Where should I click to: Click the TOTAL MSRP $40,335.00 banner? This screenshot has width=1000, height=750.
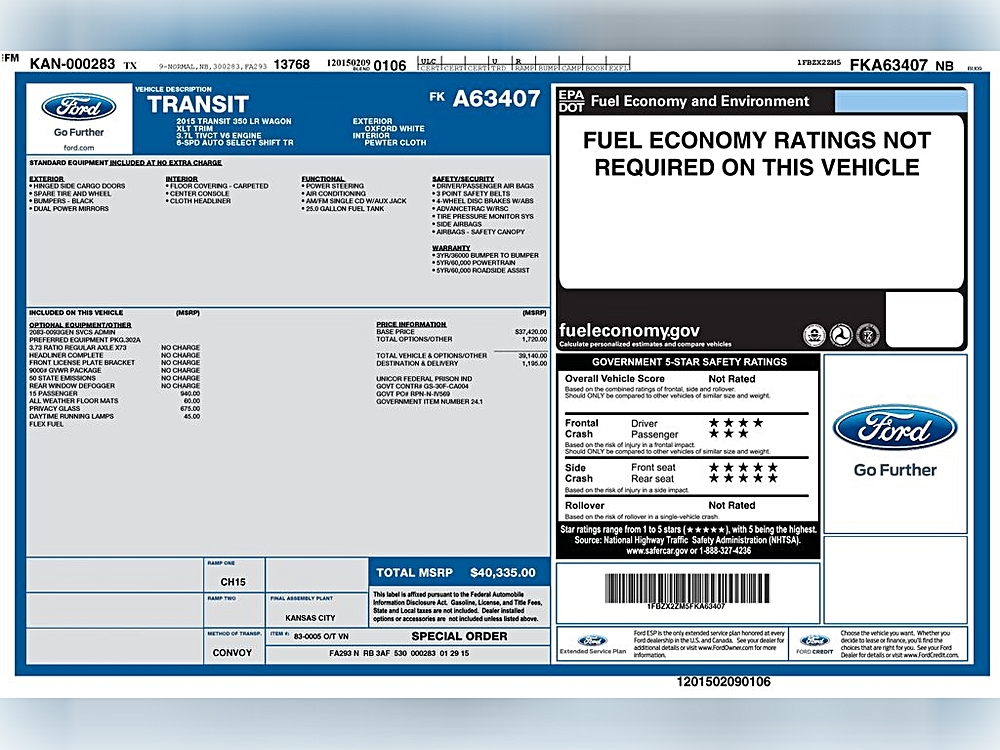[x=459, y=572]
